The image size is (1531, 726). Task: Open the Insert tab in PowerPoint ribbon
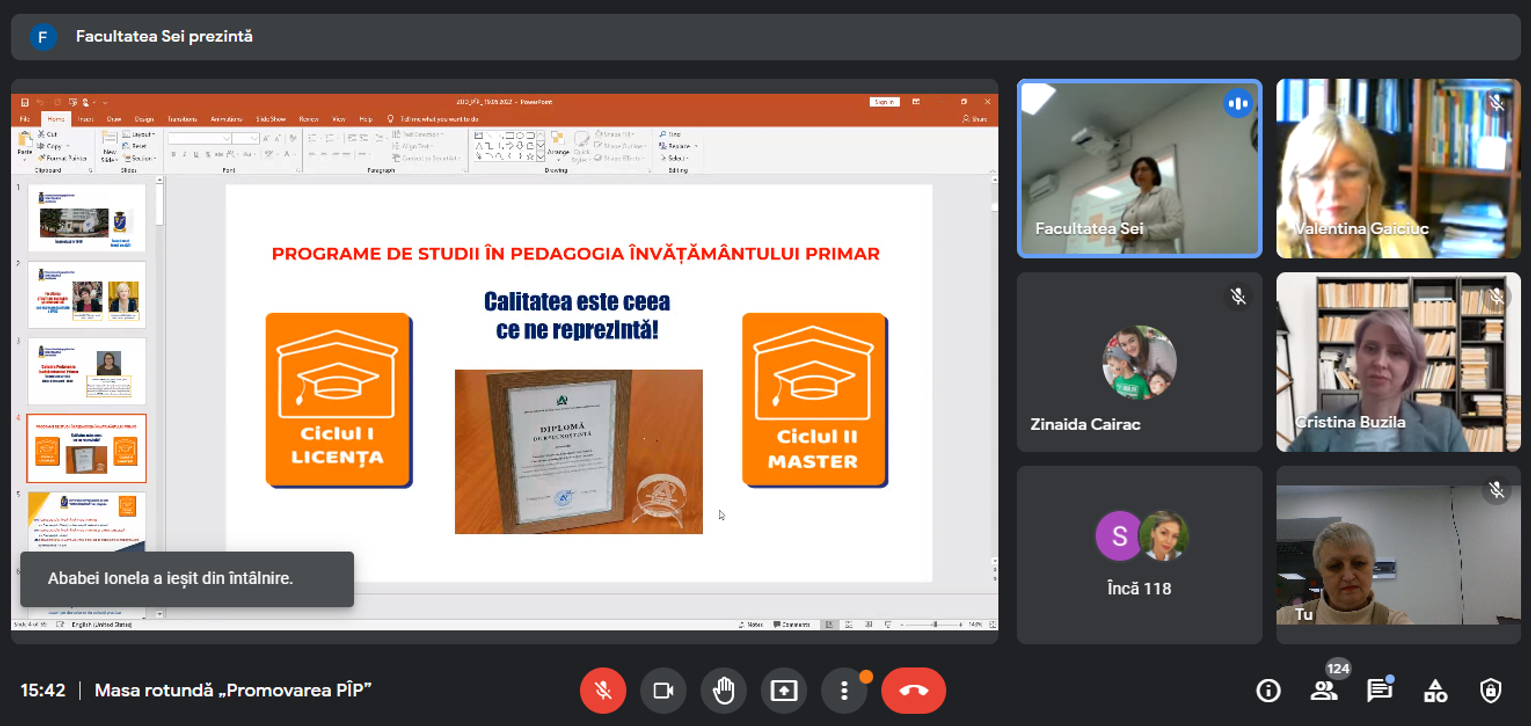pyautogui.click(x=86, y=119)
